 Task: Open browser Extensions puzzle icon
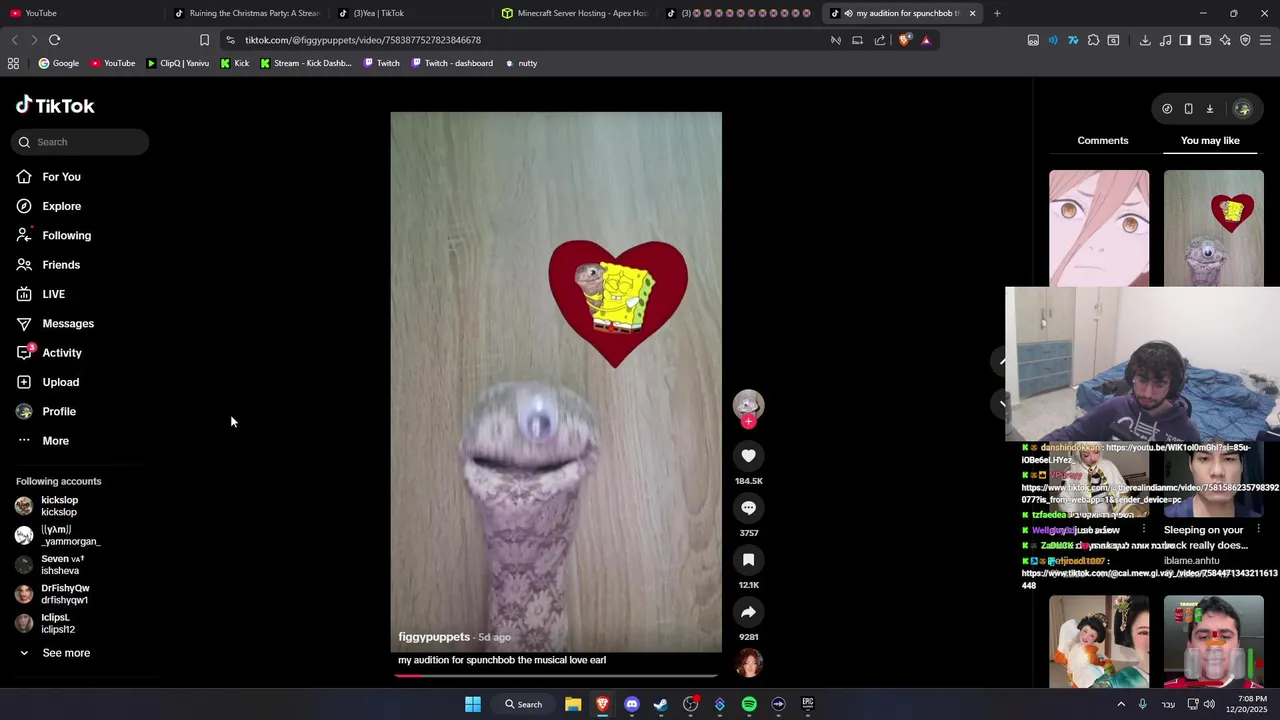pos(1093,40)
